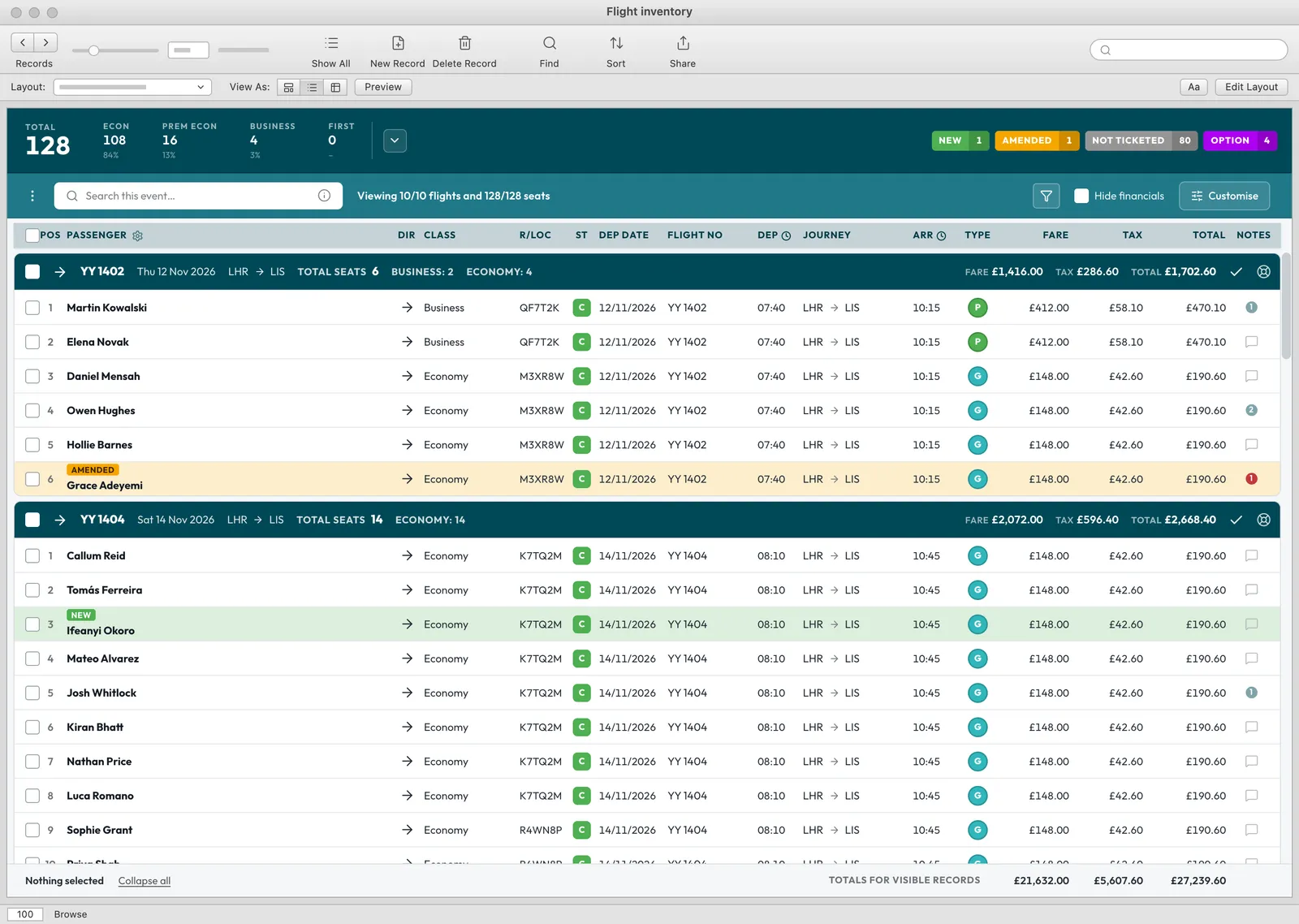Click the records slider handle
This screenshot has width=1299, height=924.
click(x=94, y=50)
